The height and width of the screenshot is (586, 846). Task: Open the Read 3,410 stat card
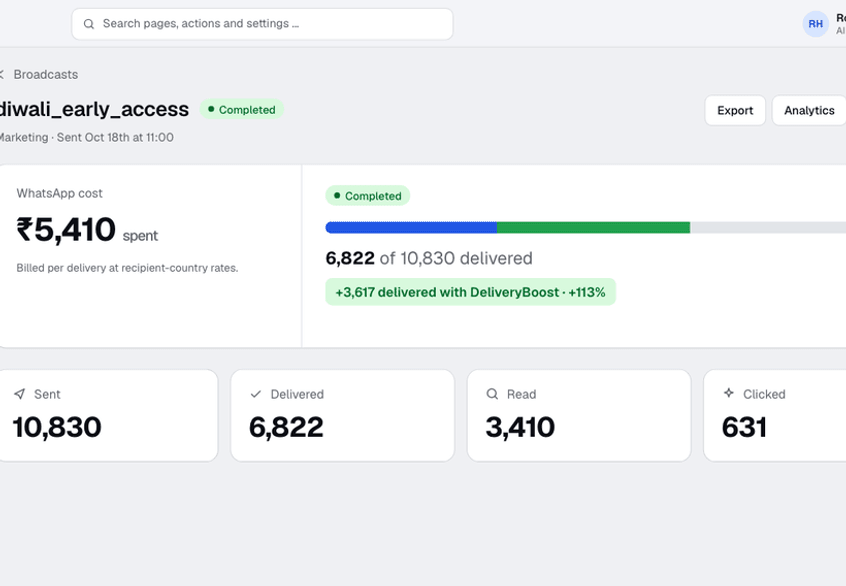click(579, 415)
